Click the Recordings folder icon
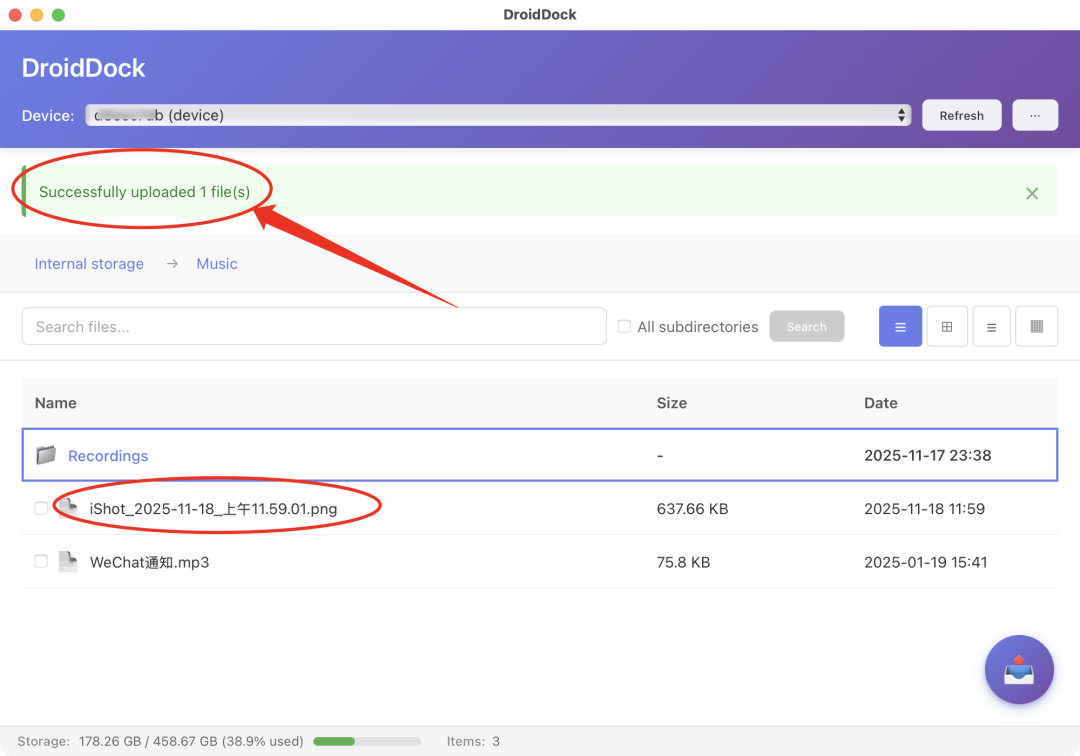 coord(46,455)
